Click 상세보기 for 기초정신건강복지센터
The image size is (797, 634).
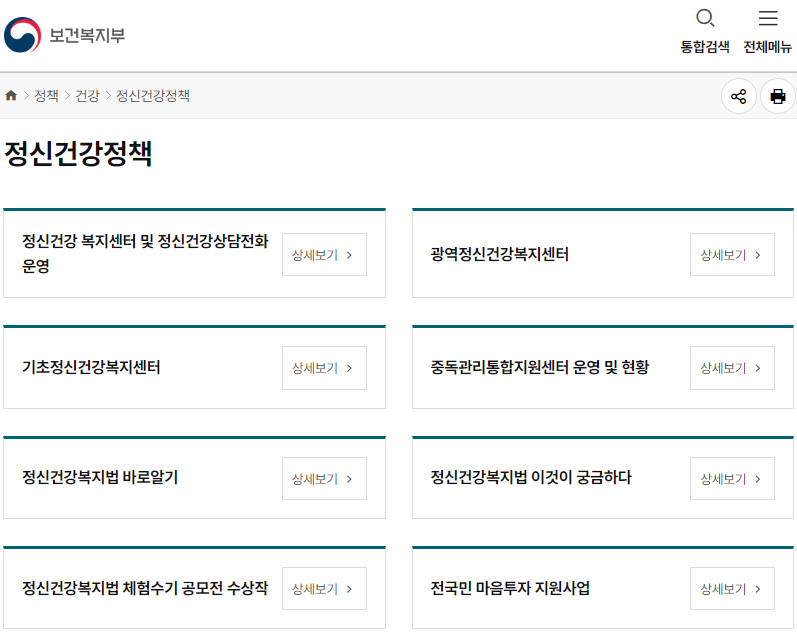click(324, 368)
